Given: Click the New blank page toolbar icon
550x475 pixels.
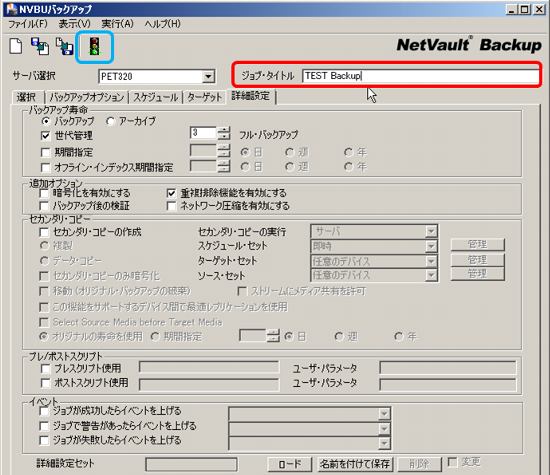Looking at the screenshot, I should [16, 47].
